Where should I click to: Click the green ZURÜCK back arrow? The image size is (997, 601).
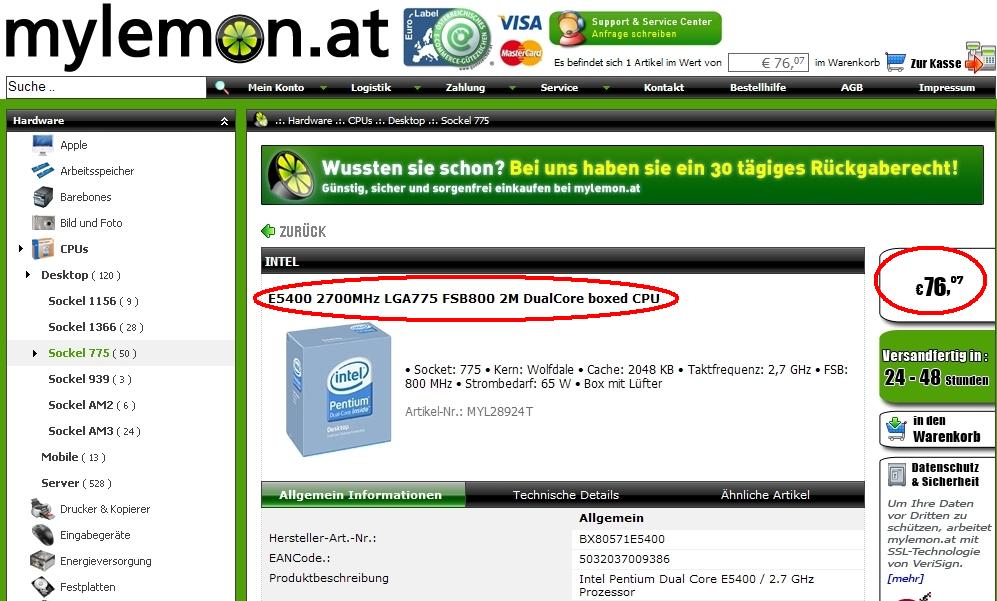click(268, 231)
